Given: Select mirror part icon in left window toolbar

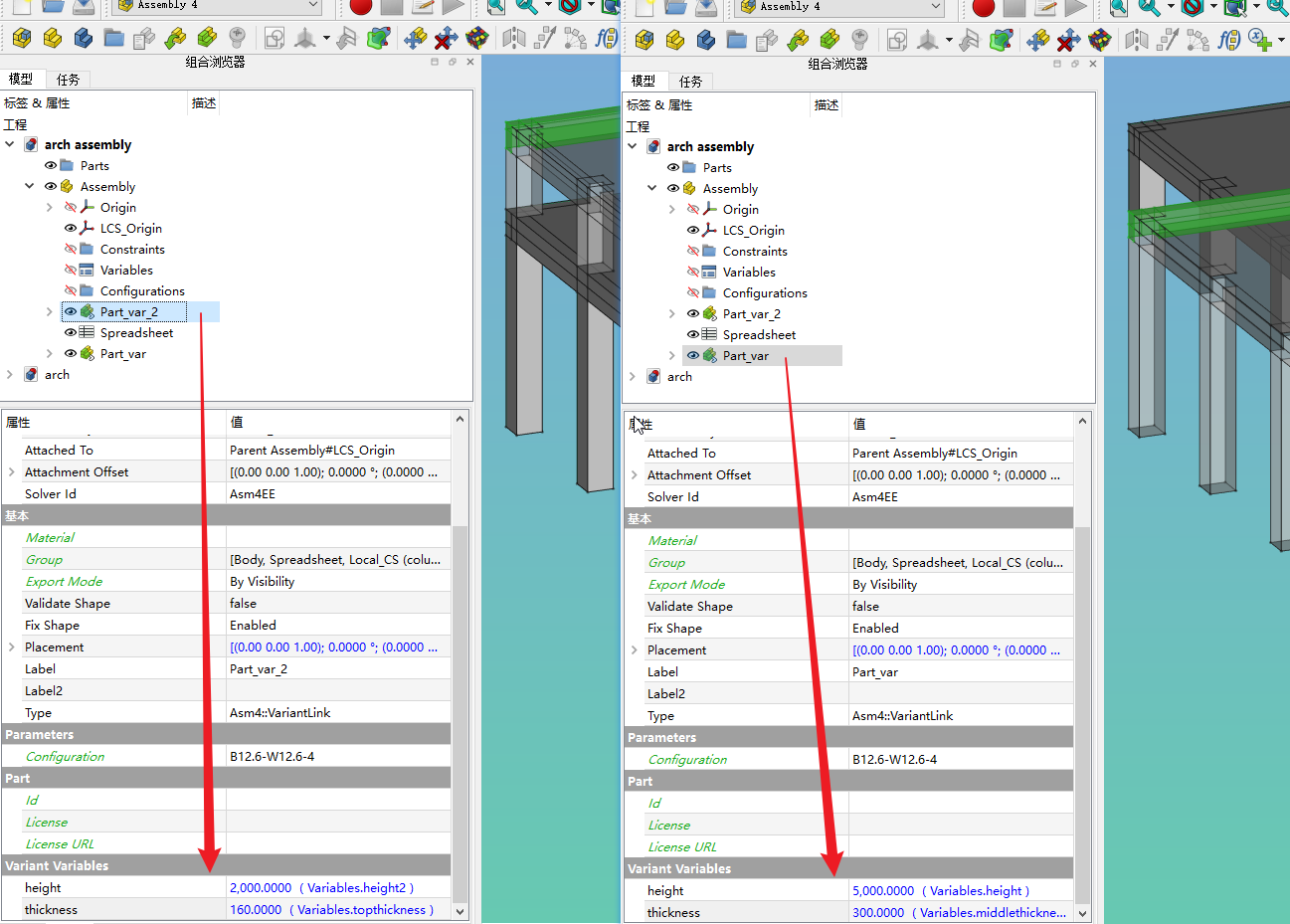Looking at the screenshot, I should click(x=513, y=38).
